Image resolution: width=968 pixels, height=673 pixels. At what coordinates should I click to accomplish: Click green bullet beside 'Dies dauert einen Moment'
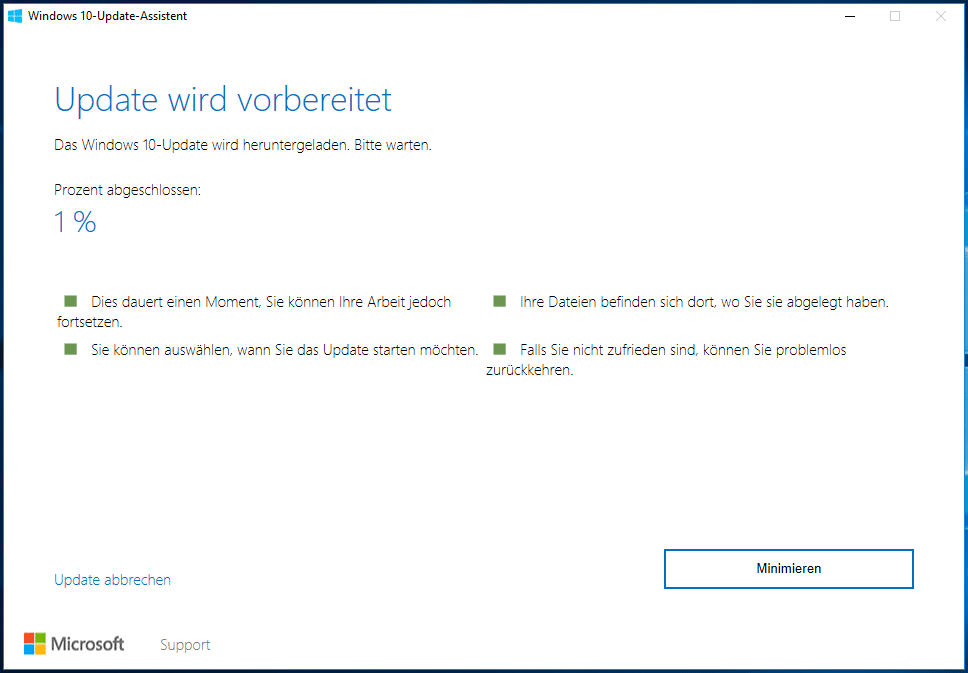click(70, 301)
